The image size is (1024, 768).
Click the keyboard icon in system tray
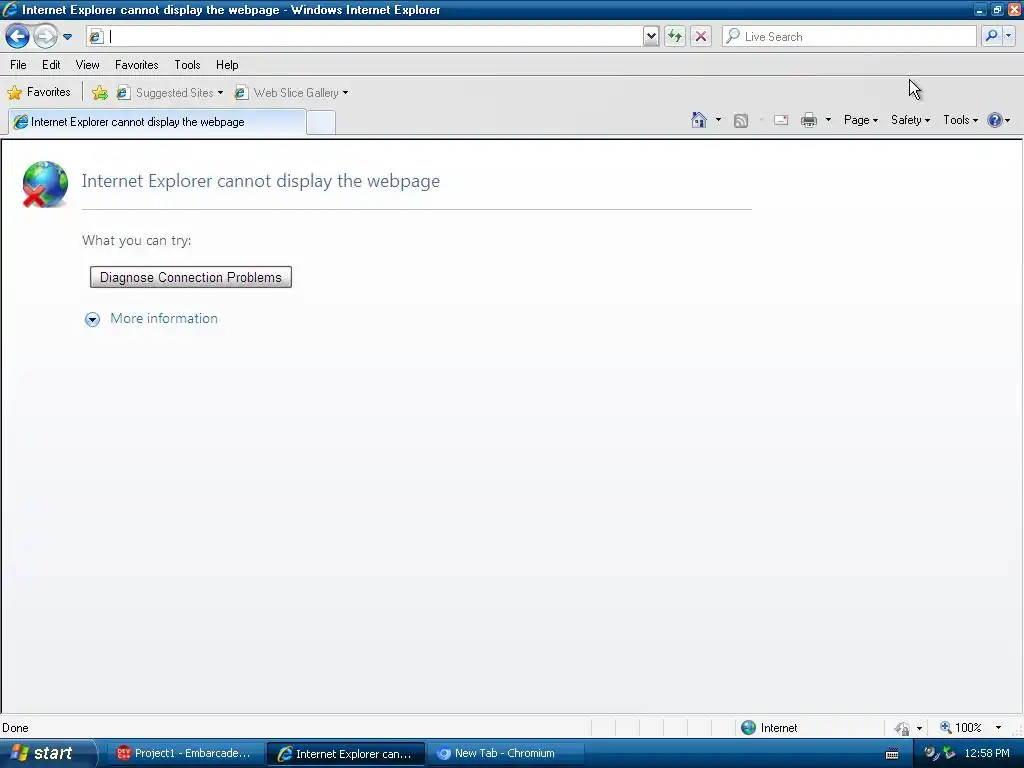892,754
